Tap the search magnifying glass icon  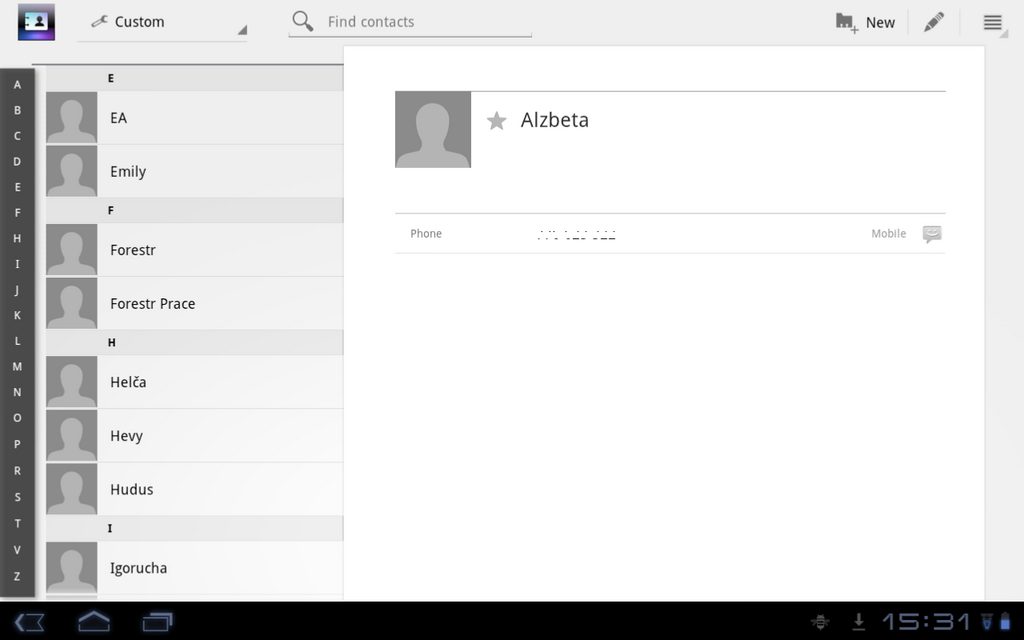pos(302,21)
